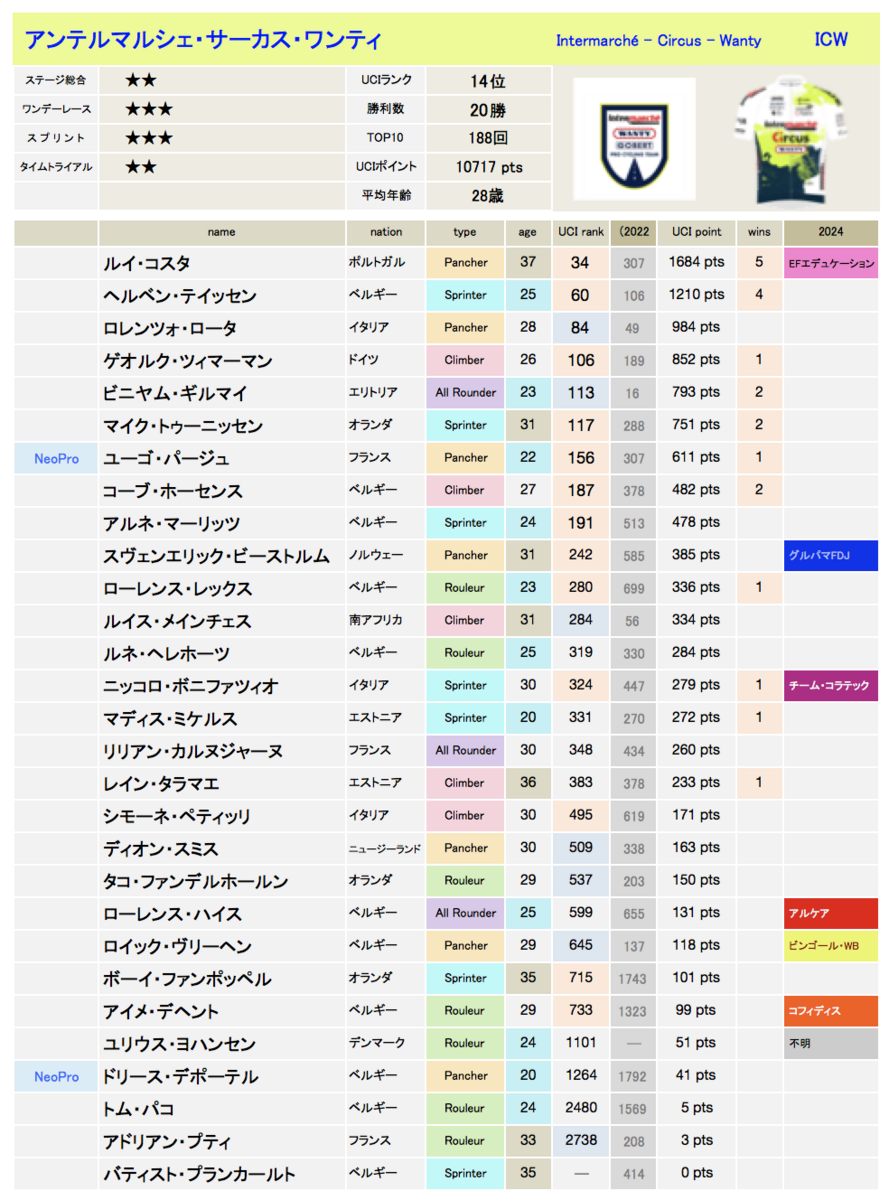Image resolution: width=889 pixels, height=1200 pixels.
Task: Select rider name ヘルベン・テイッセン
Action: [179, 296]
